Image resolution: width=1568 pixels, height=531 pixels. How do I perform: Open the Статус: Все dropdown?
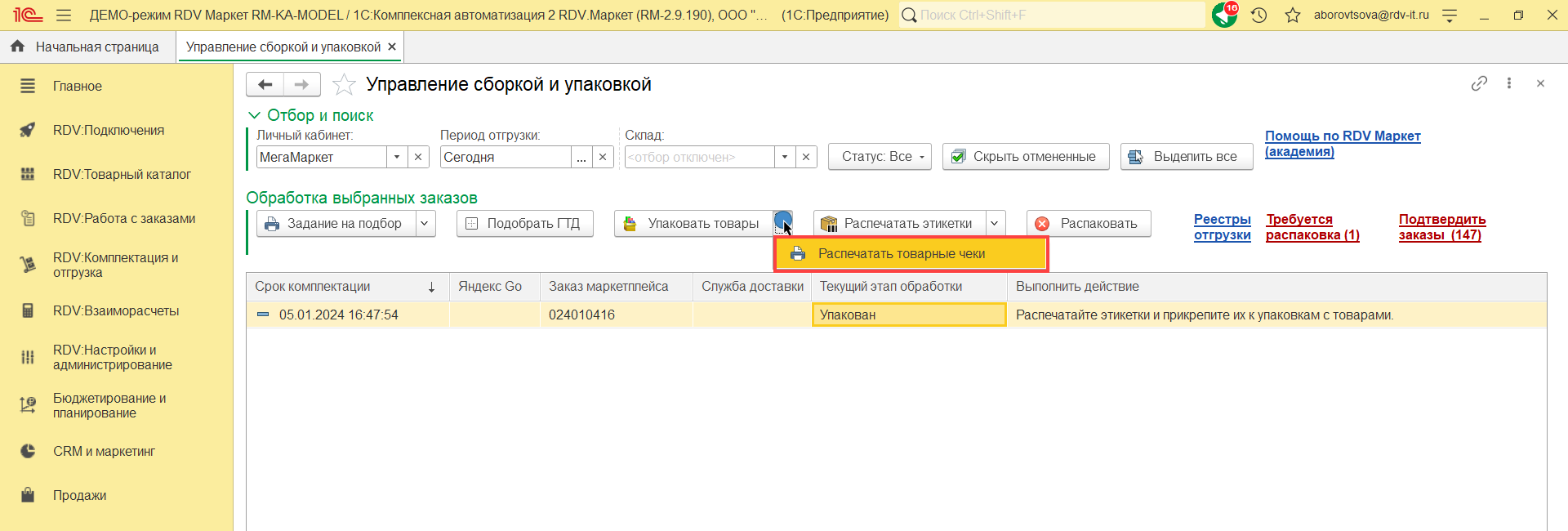click(x=880, y=156)
